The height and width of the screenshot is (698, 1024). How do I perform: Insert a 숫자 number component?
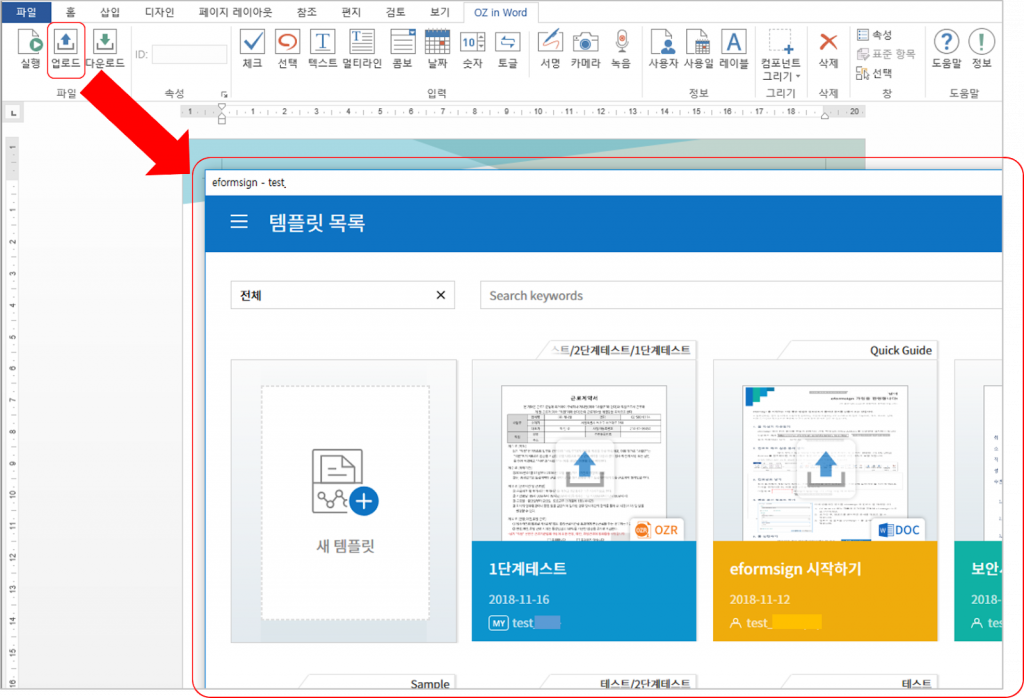coord(472,49)
